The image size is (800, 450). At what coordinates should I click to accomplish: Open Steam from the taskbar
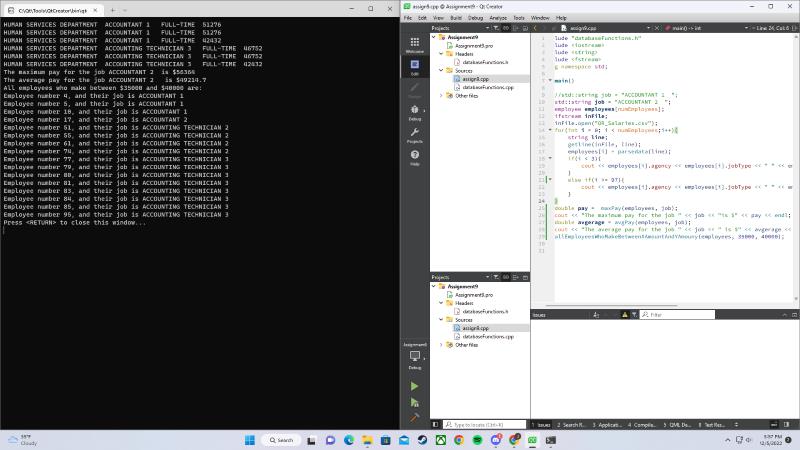(x=422, y=440)
